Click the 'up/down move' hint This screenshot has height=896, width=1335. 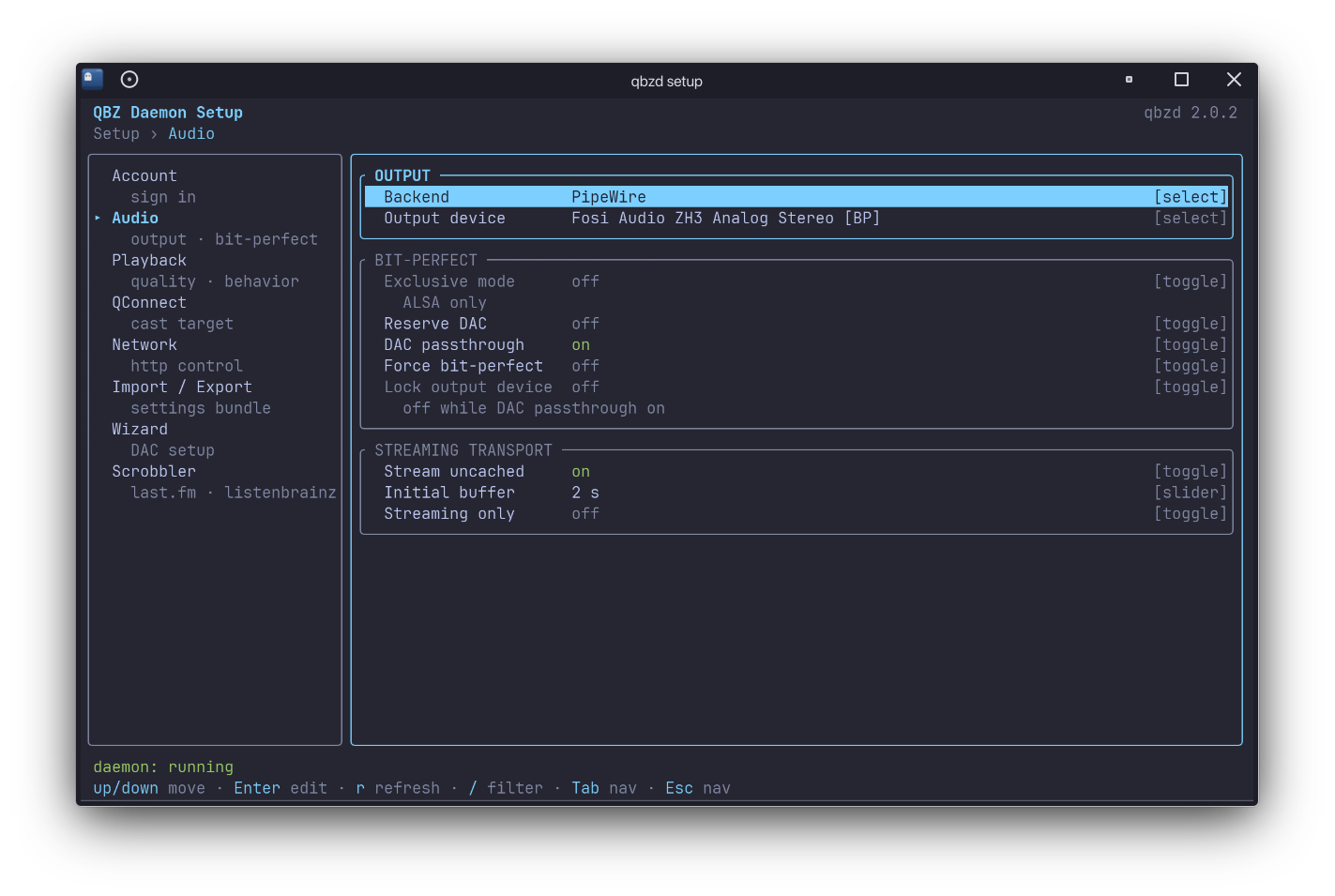pyautogui.click(x=149, y=788)
